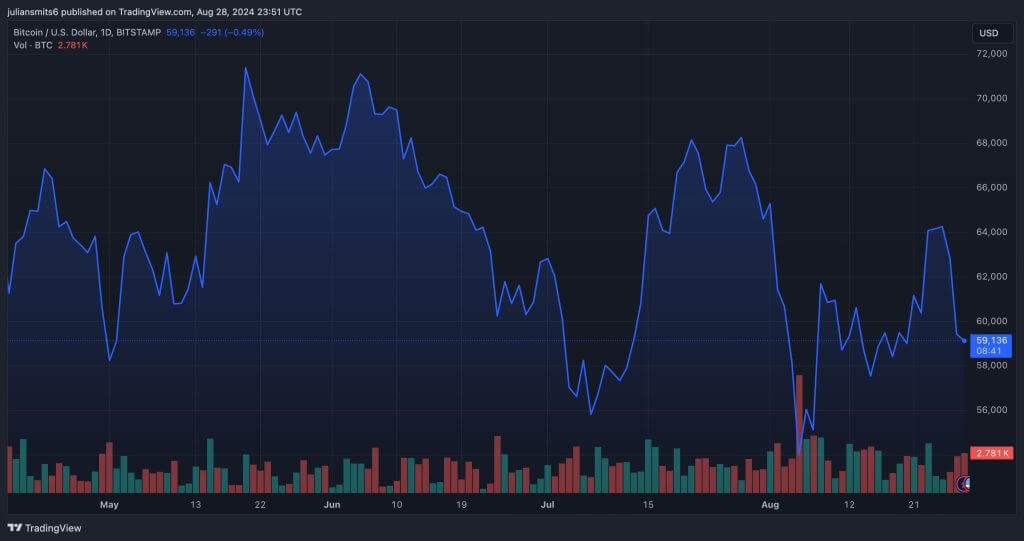Screen dimensions: 1024x541
Task: Click the julian smits6 published header text
Action: click(x=155, y=11)
